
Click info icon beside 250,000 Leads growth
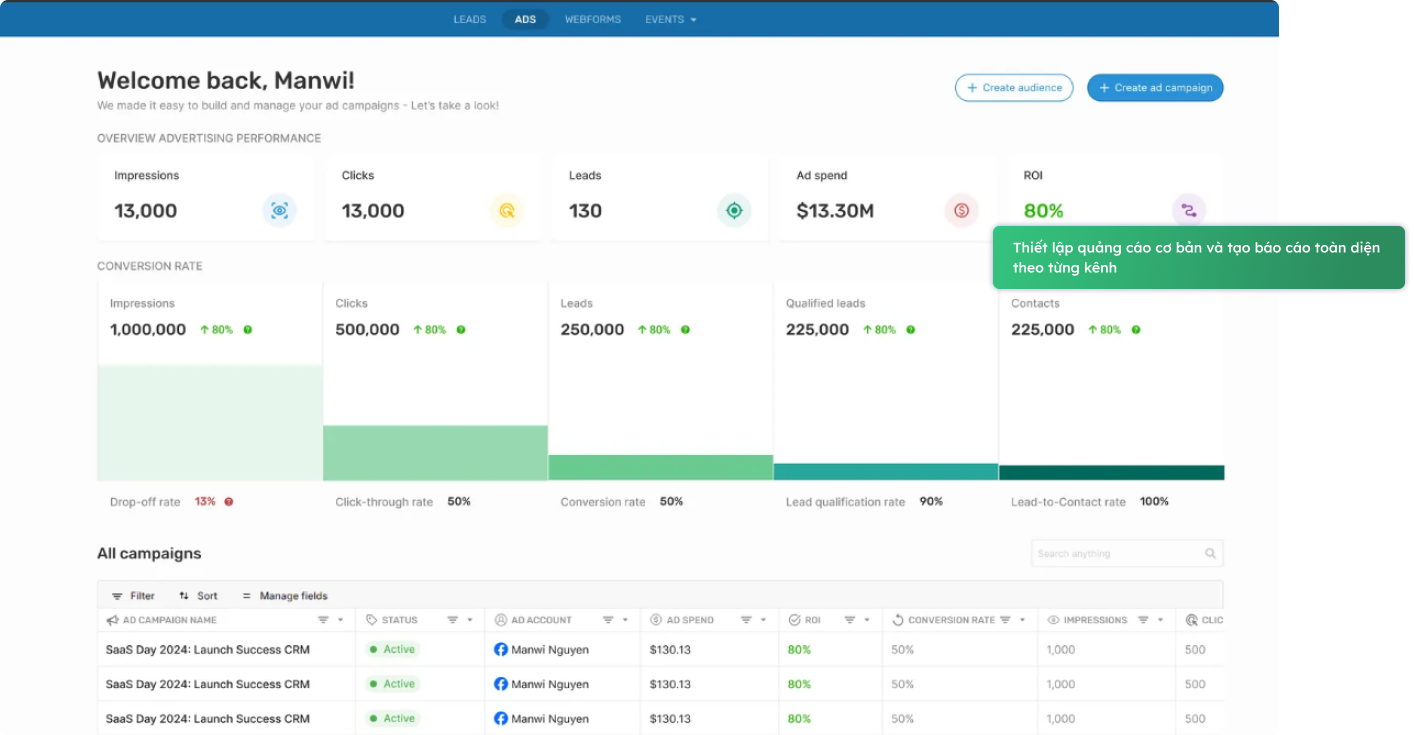coord(686,329)
